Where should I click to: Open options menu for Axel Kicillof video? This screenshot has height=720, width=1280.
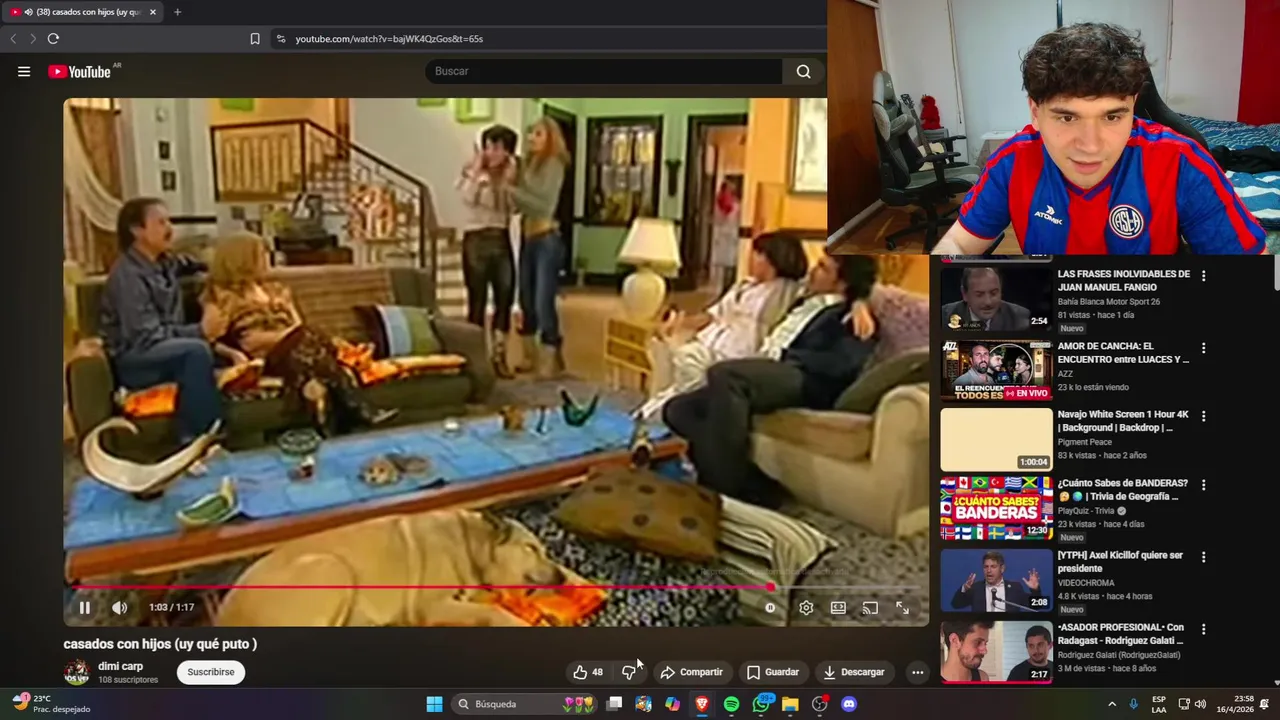pos(1203,556)
